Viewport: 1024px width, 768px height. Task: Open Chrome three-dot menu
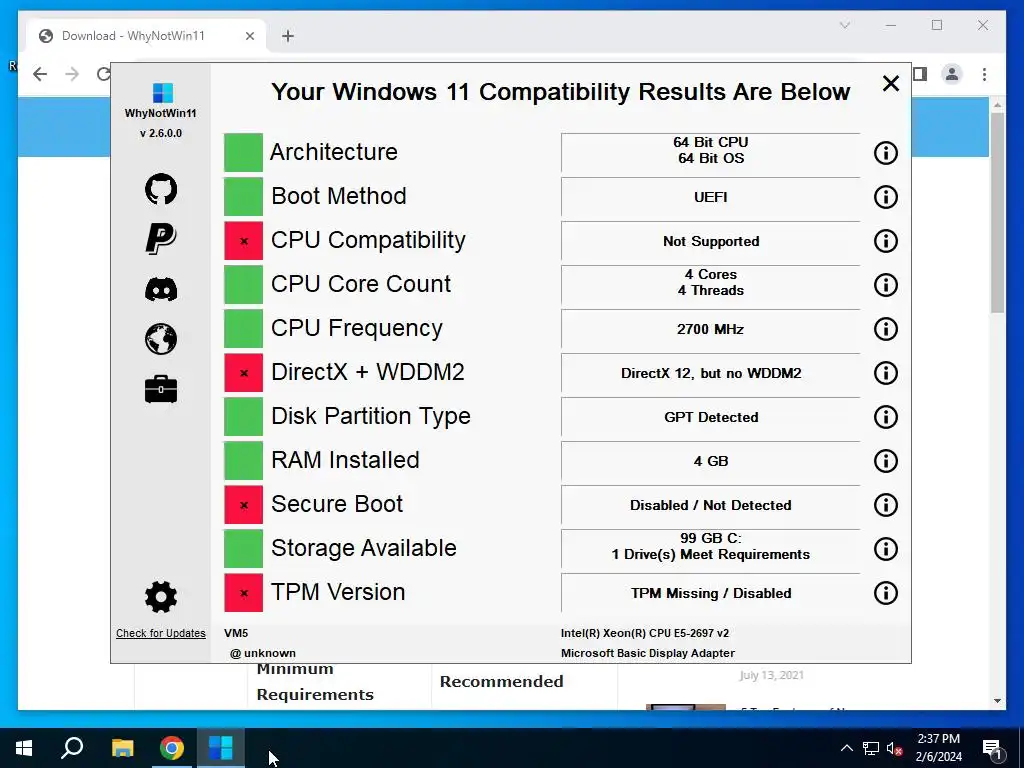pos(984,74)
